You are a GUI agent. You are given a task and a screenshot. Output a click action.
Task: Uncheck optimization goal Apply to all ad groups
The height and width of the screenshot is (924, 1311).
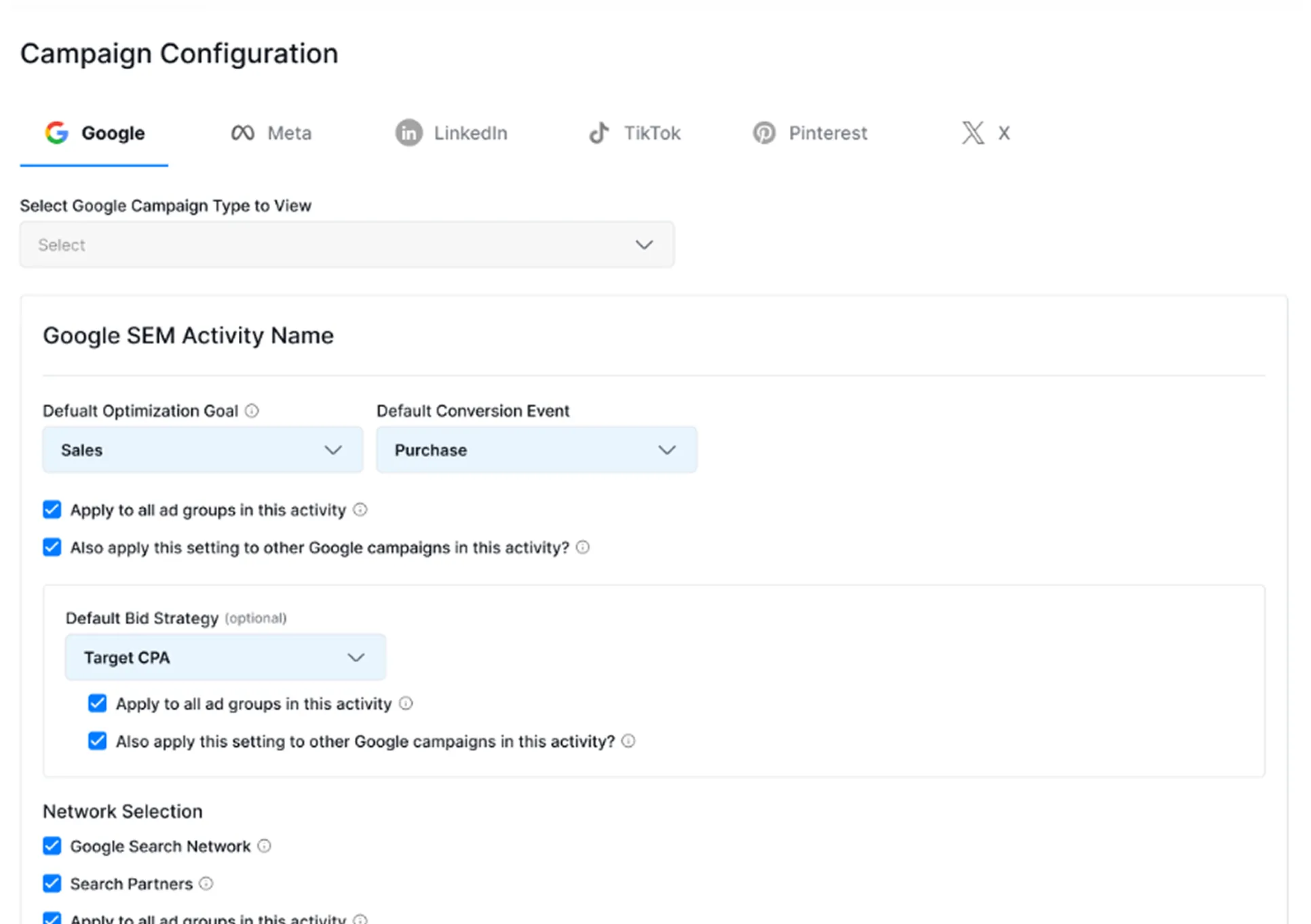point(52,509)
